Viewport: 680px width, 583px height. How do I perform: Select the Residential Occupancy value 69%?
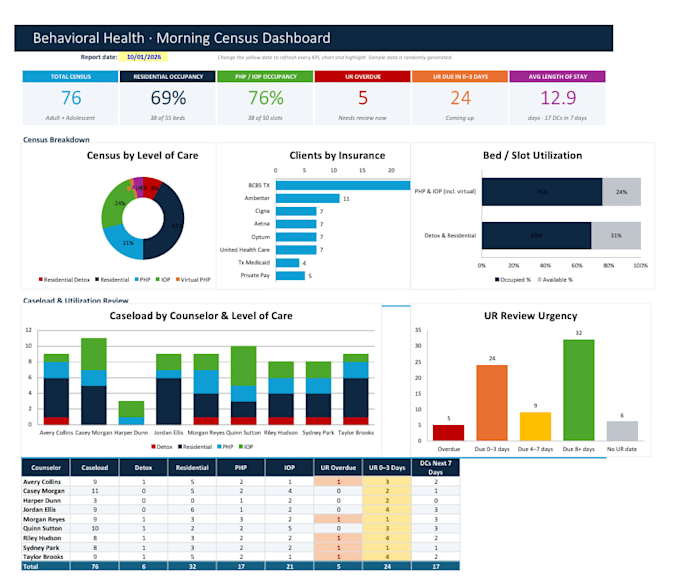[168, 98]
